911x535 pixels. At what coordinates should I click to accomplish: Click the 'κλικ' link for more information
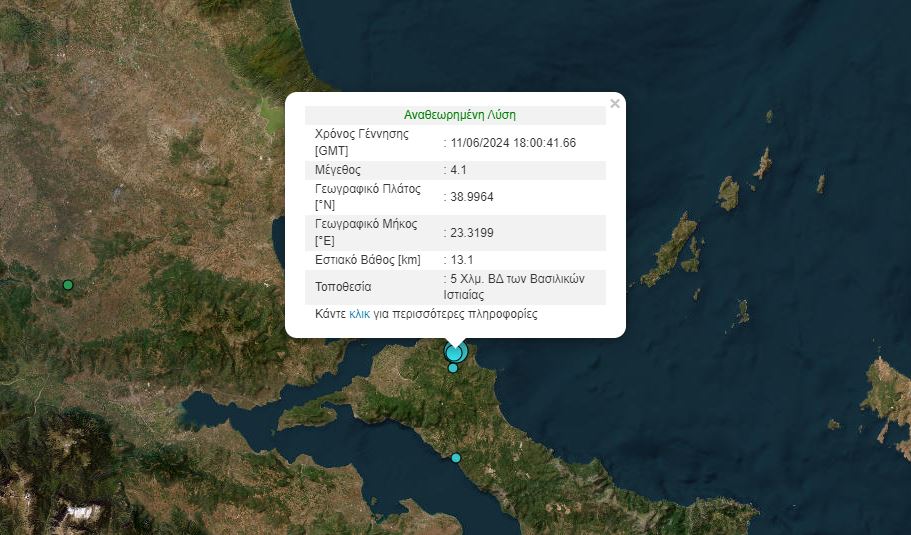click(x=360, y=313)
